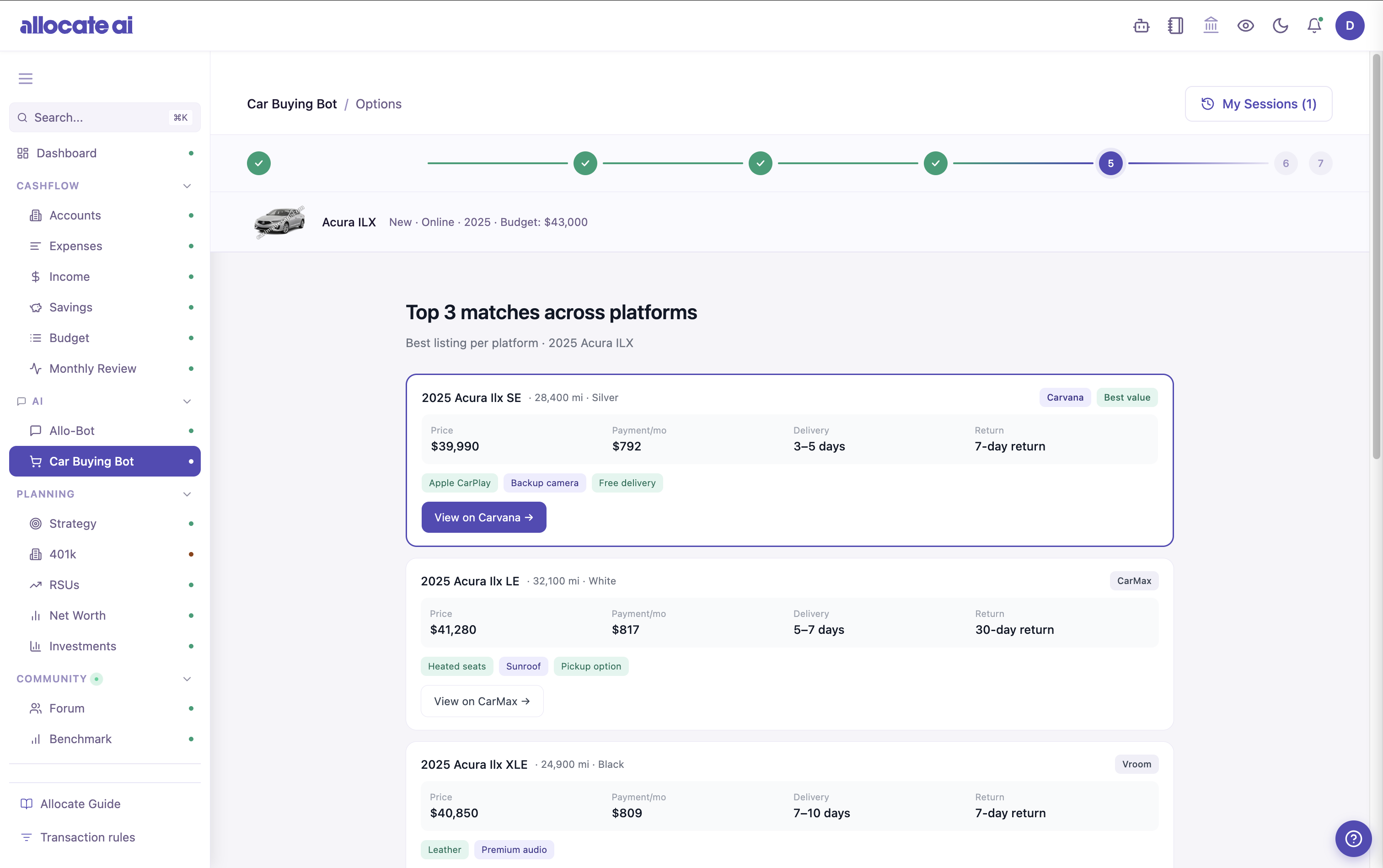The image size is (1383, 868).
Task: Toggle the eye visibility icon in header
Action: pos(1245,26)
